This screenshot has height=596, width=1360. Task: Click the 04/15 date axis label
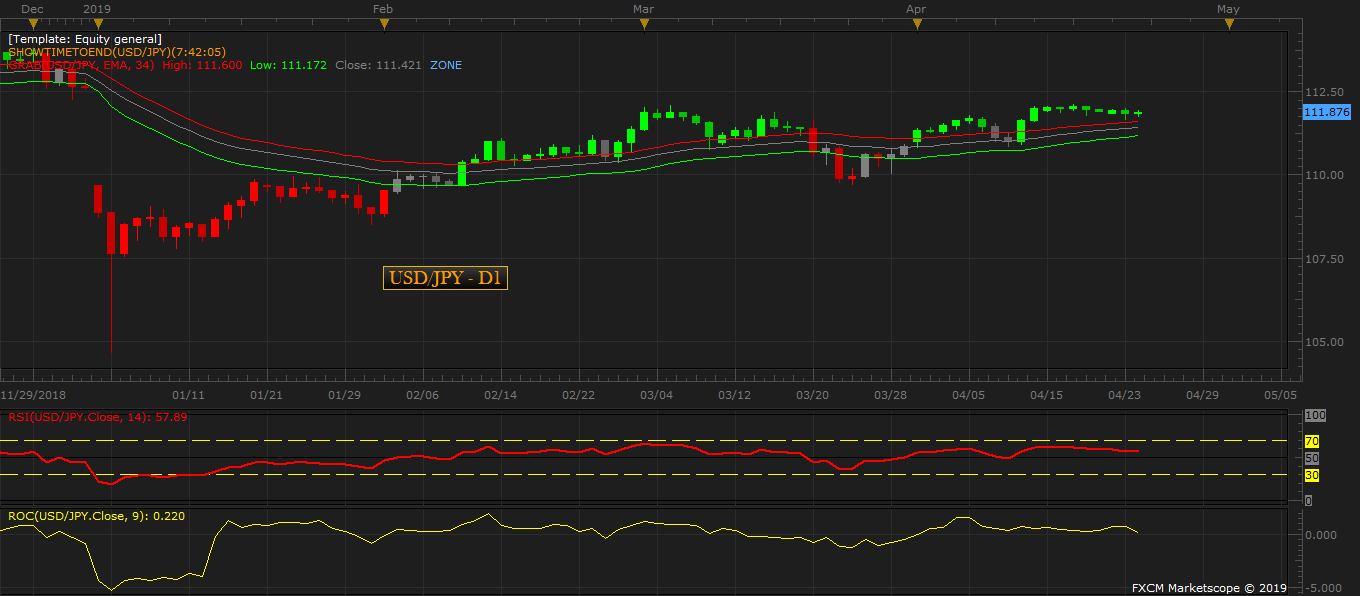coord(1046,395)
